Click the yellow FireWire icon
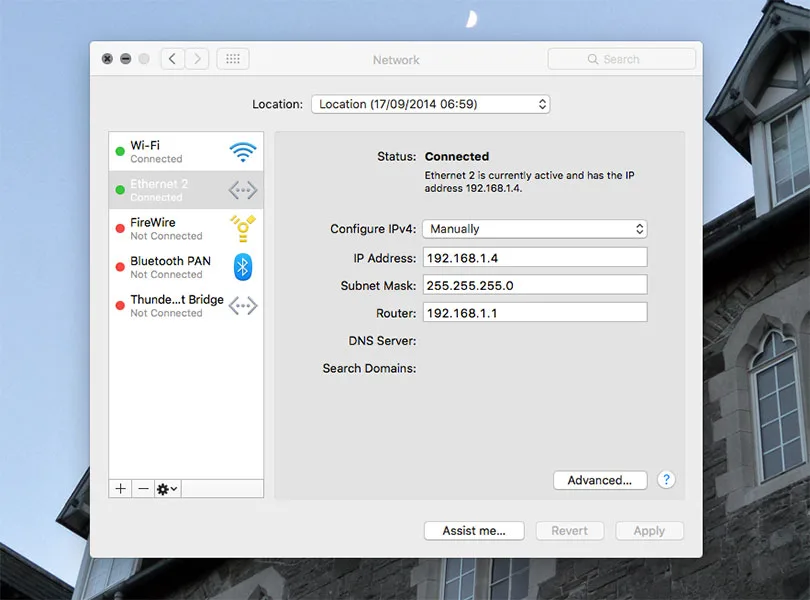810x600 pixels. tap(242, 229)
